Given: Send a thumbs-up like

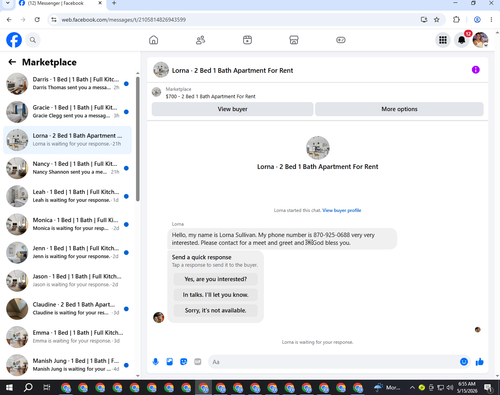Looking at the screenshot, I should [479, 362].
